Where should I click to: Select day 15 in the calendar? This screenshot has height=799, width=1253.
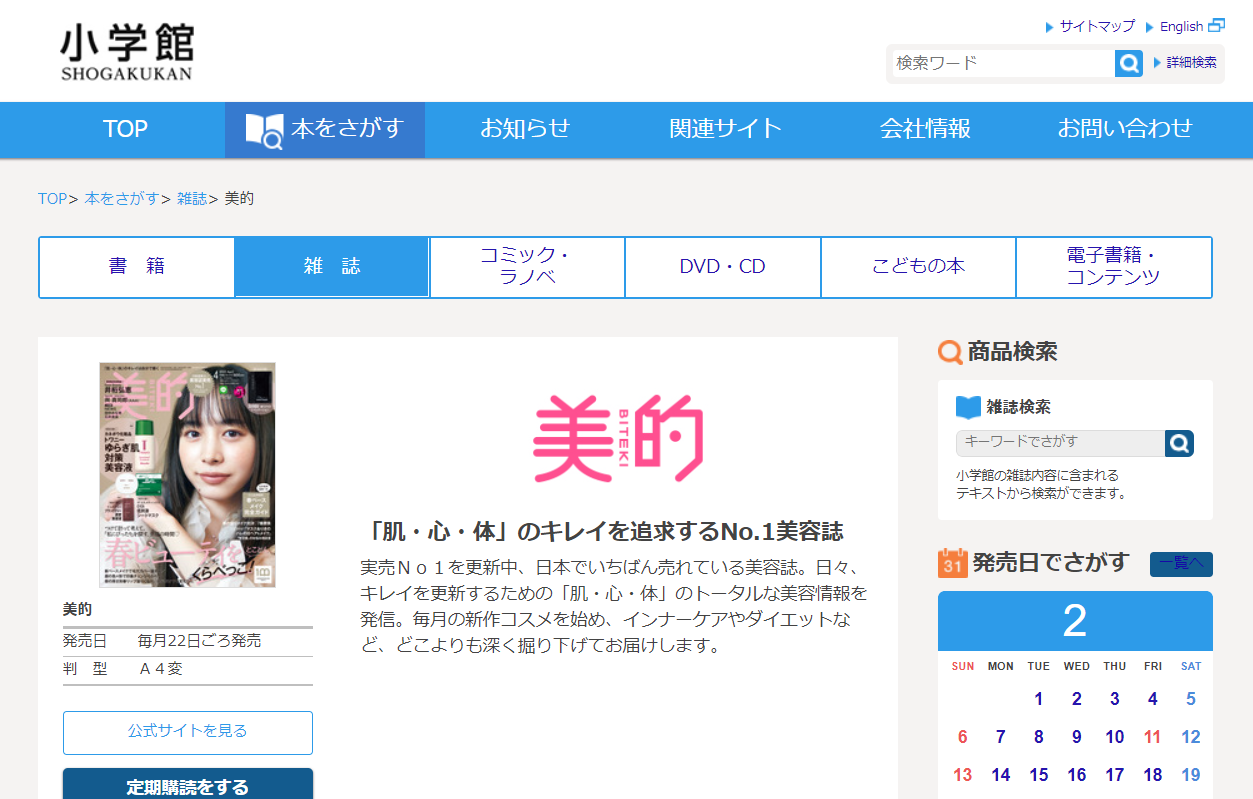pyautogui.click(x=1039, y=775)
